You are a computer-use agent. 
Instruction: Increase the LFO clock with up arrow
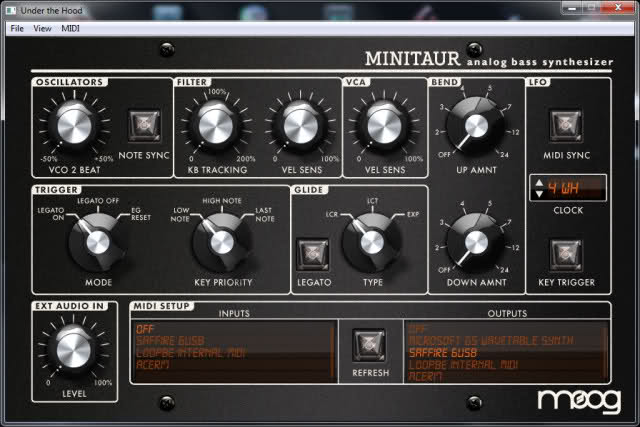point(539,182)
